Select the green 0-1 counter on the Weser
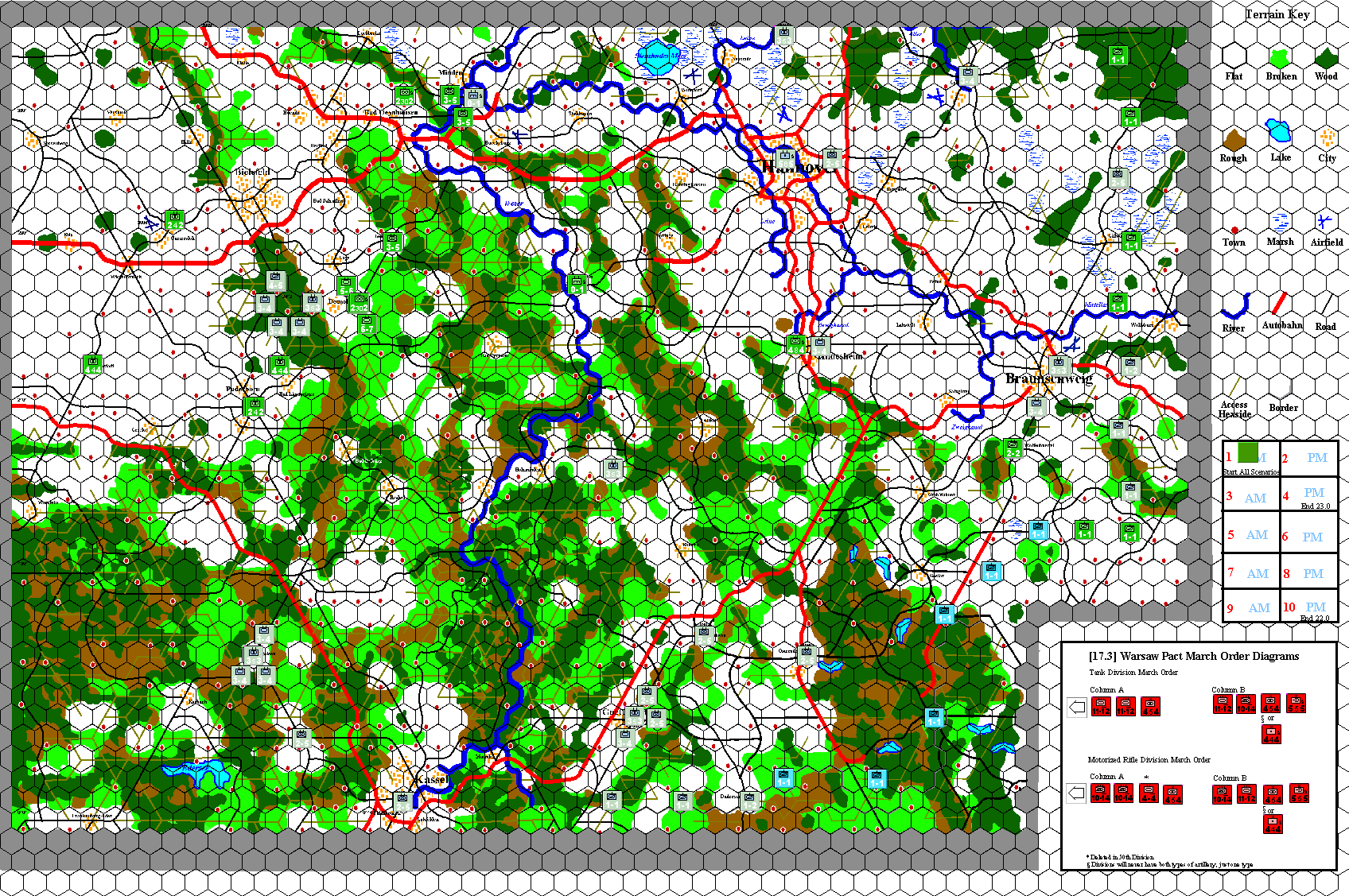 (x=577, y=284)
